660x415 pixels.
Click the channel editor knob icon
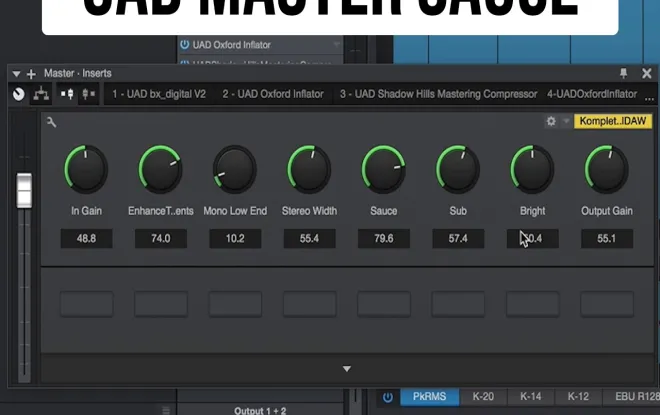point(18,94)
